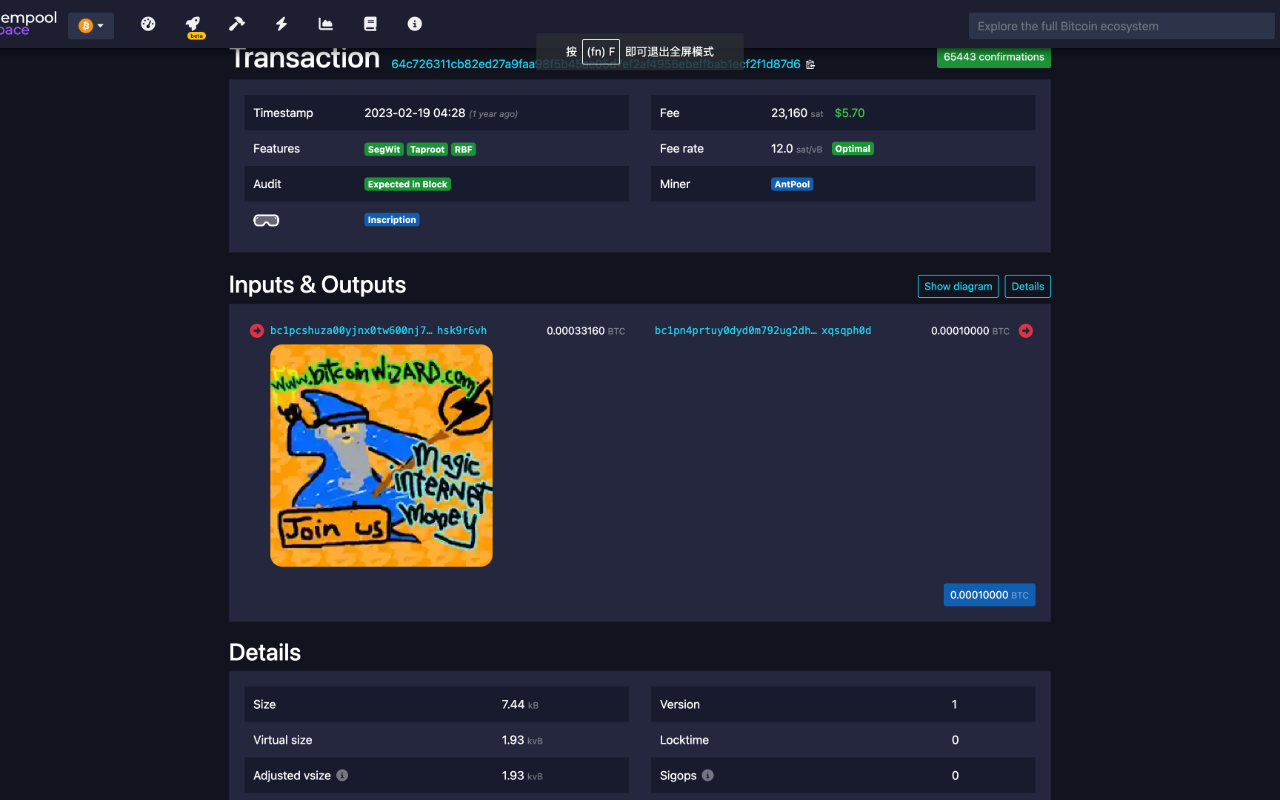Open the Bitcoin Wizard inscription image
The height and width of the screenshot is (800, 1280).
coord(381,456)
